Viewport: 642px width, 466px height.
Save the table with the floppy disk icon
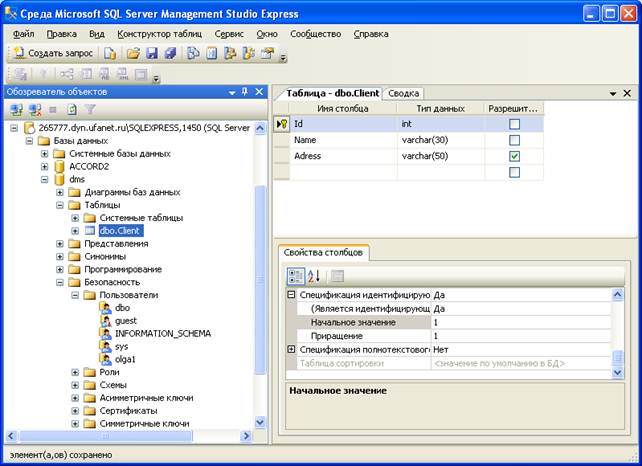pyautogui.click(x=152, y=53)
